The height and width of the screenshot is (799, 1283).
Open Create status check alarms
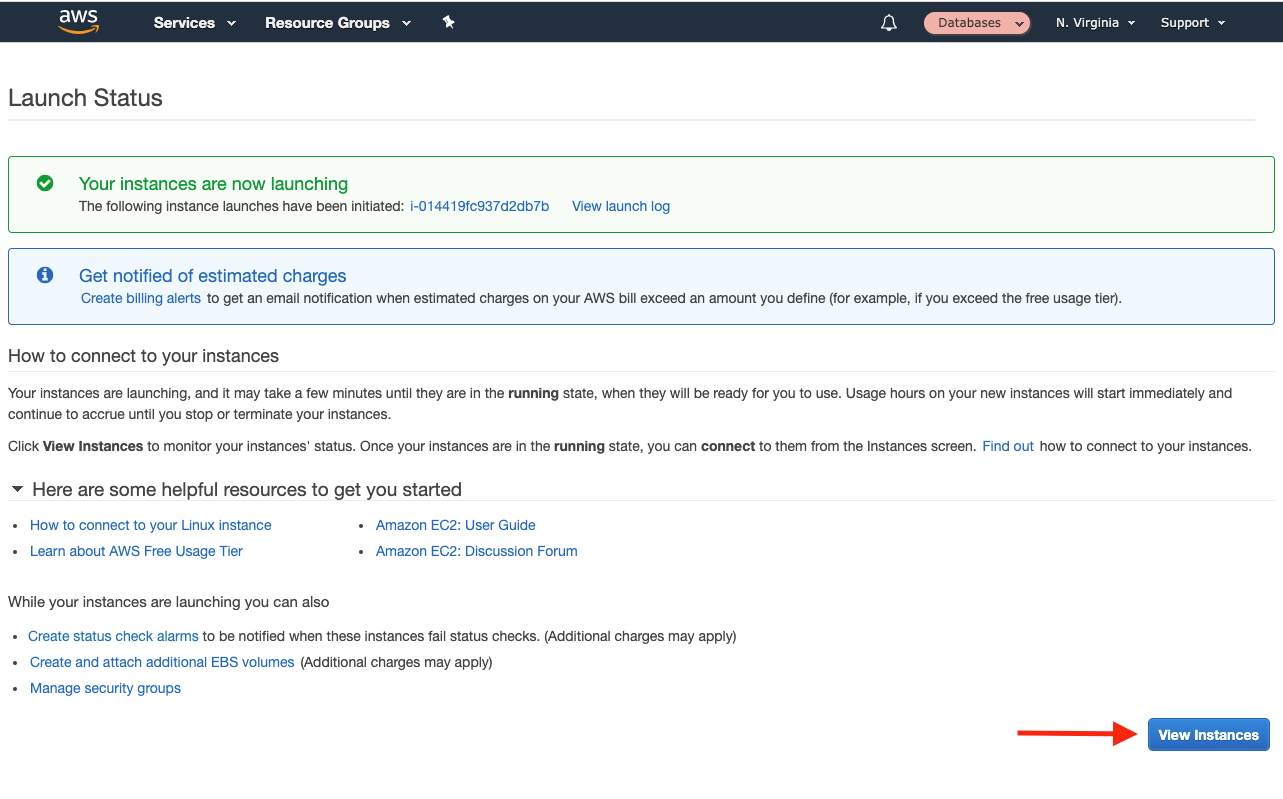tap(113, 636)
